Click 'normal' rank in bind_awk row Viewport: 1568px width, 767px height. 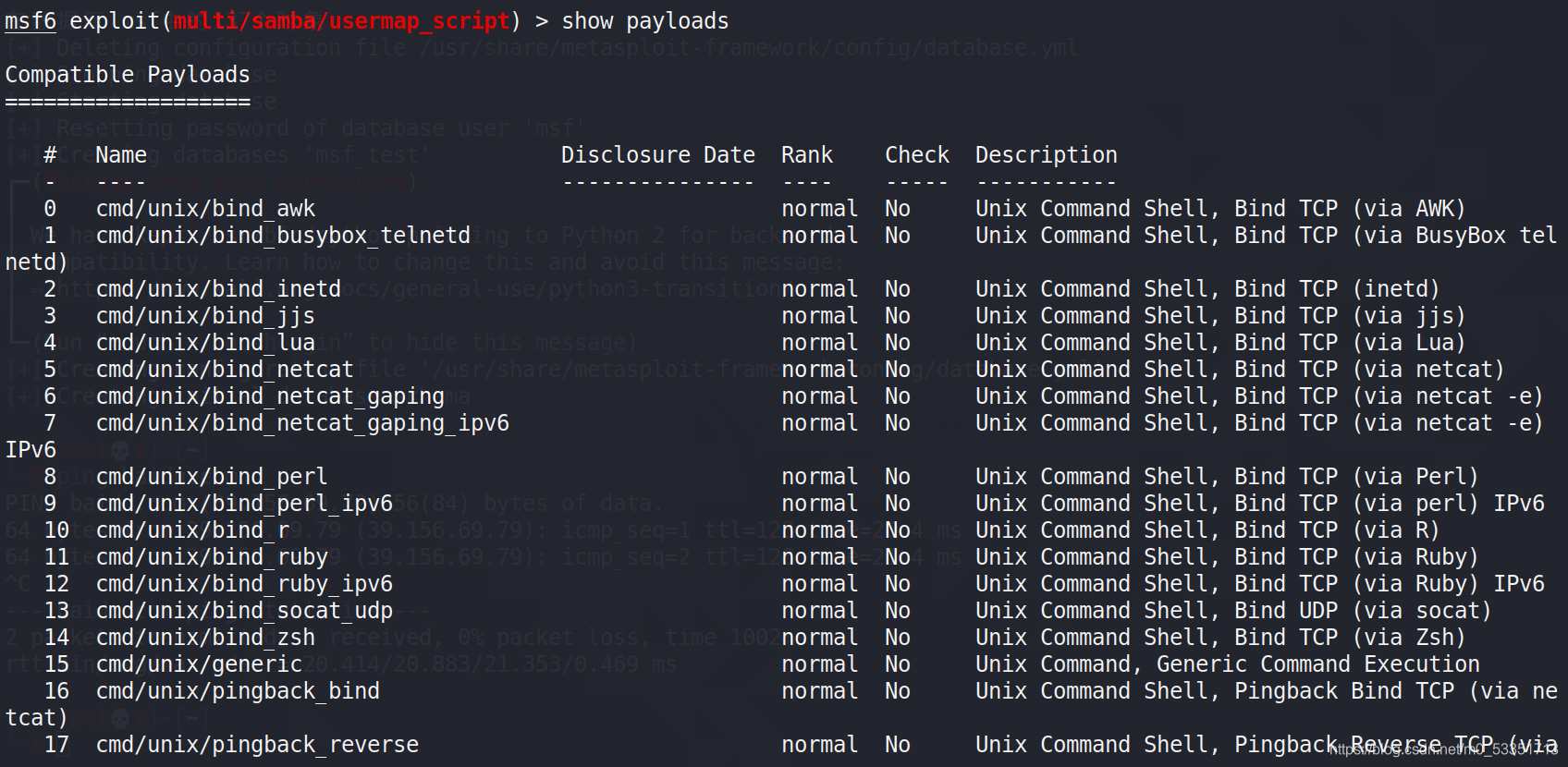(820, 209)
